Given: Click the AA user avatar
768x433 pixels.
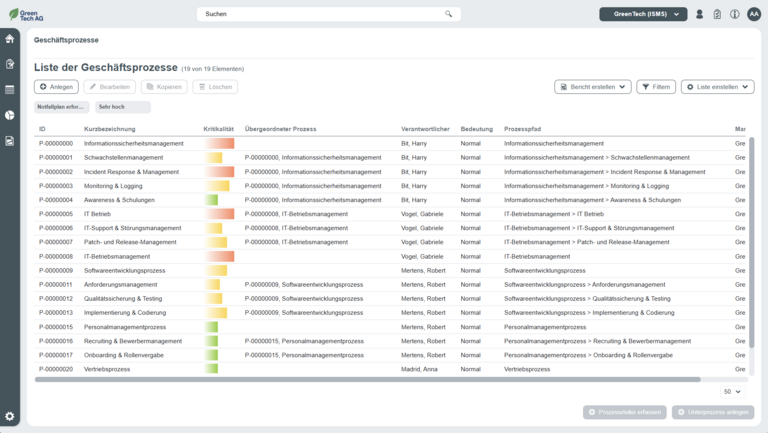Looking at the screenshot, I should [x=754, y=14].
